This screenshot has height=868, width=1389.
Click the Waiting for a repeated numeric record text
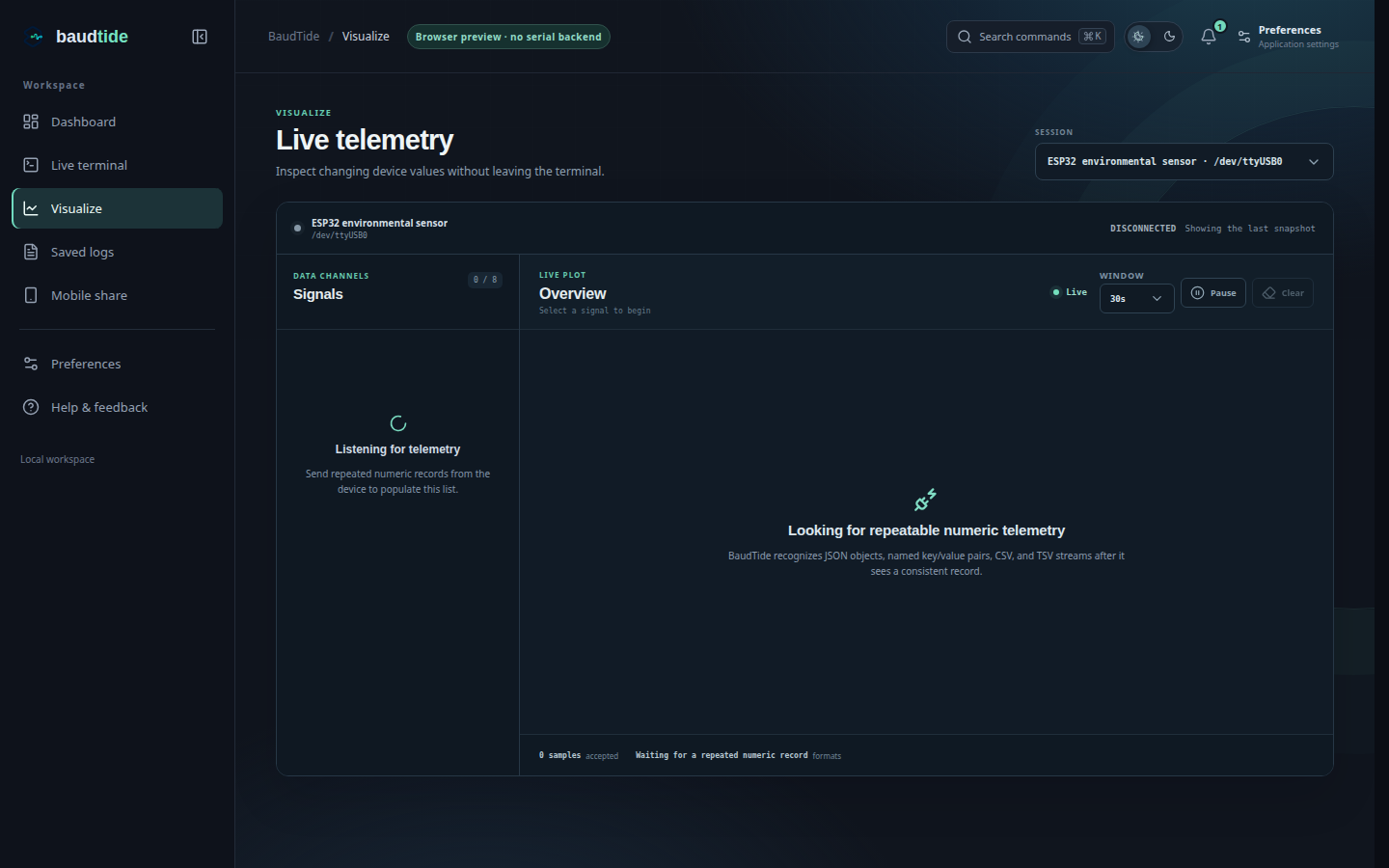pyautogui.click(x=722, y=756)
